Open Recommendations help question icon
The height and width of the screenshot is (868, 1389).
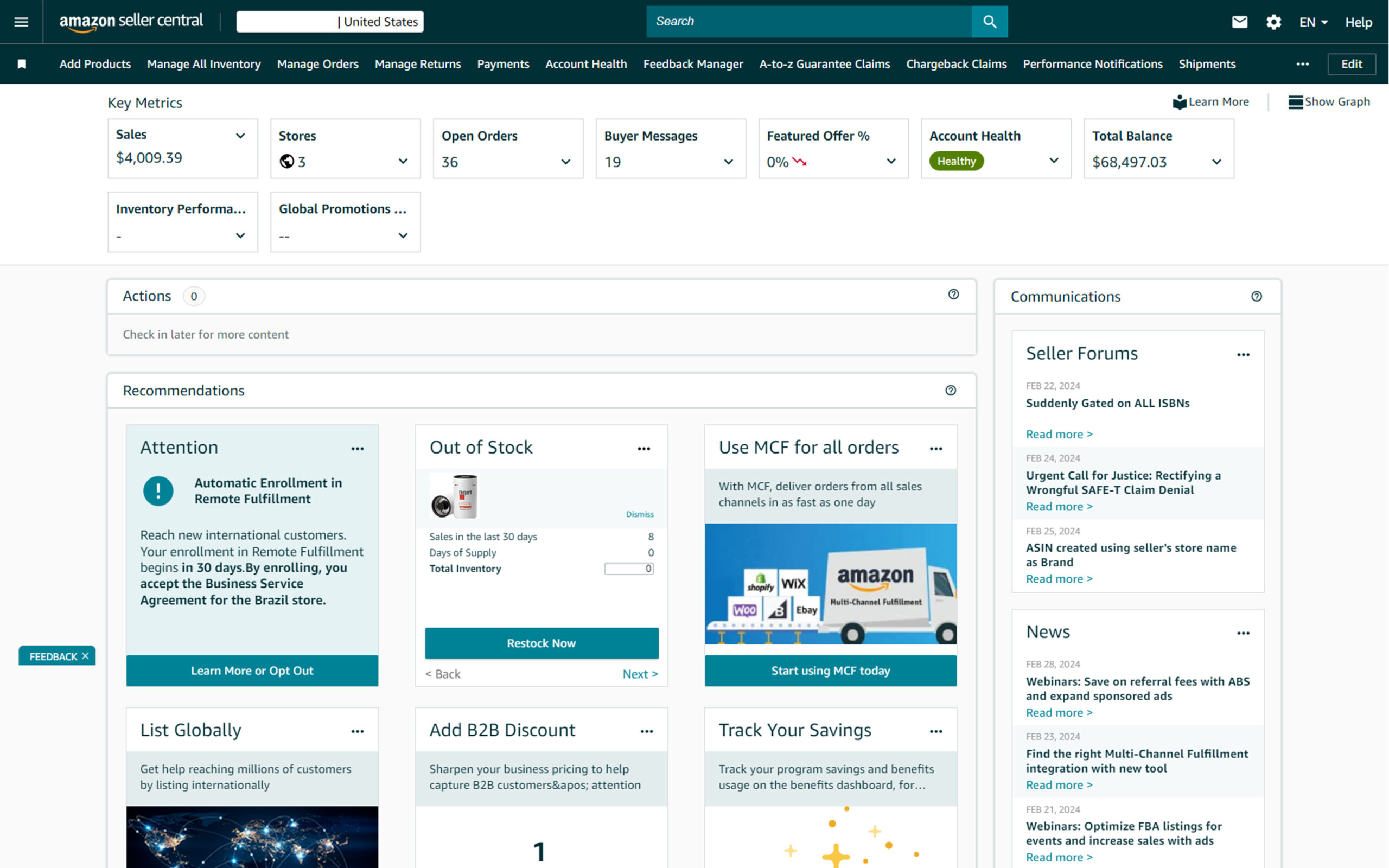951,391
